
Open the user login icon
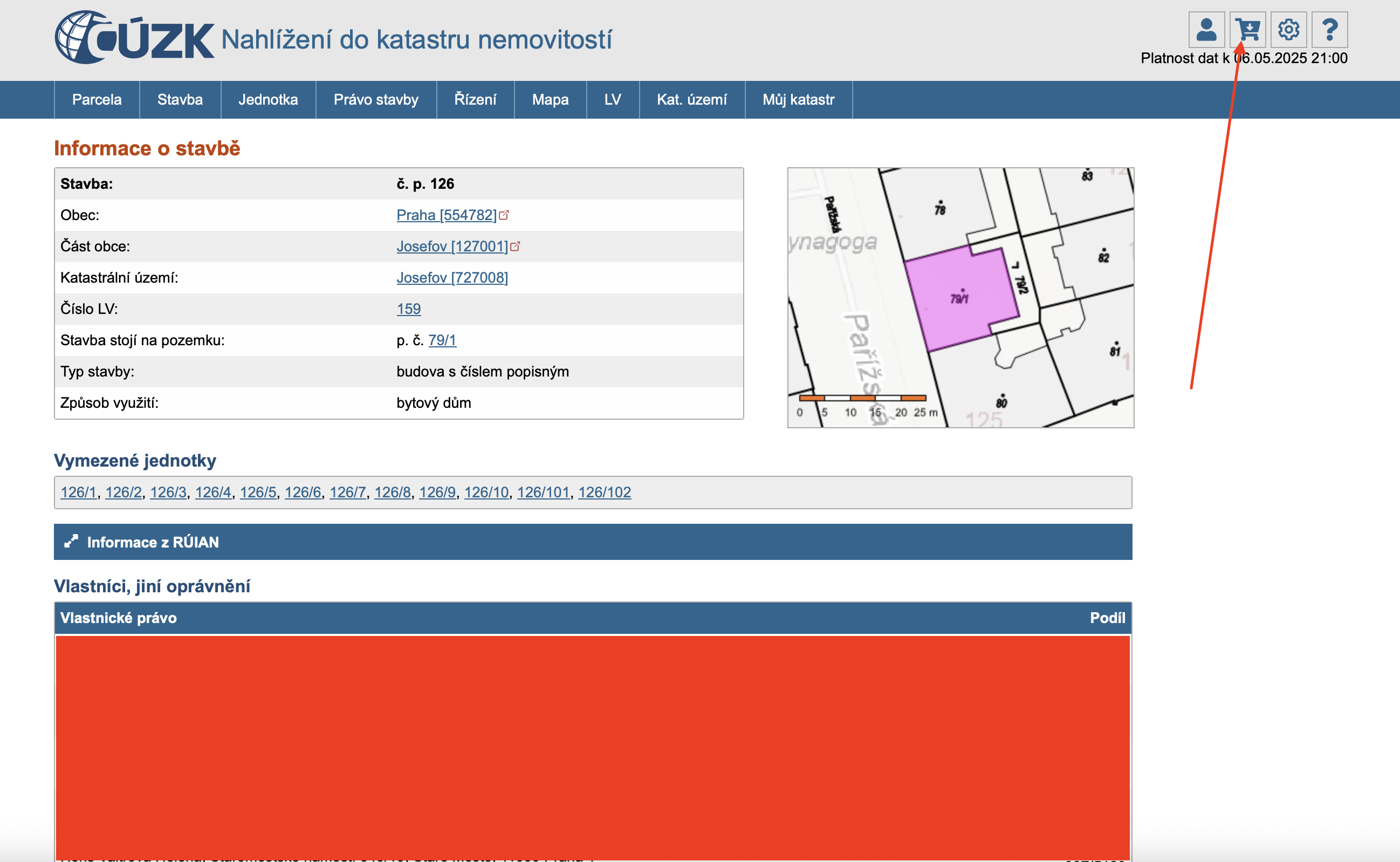tap(1206, 30)
